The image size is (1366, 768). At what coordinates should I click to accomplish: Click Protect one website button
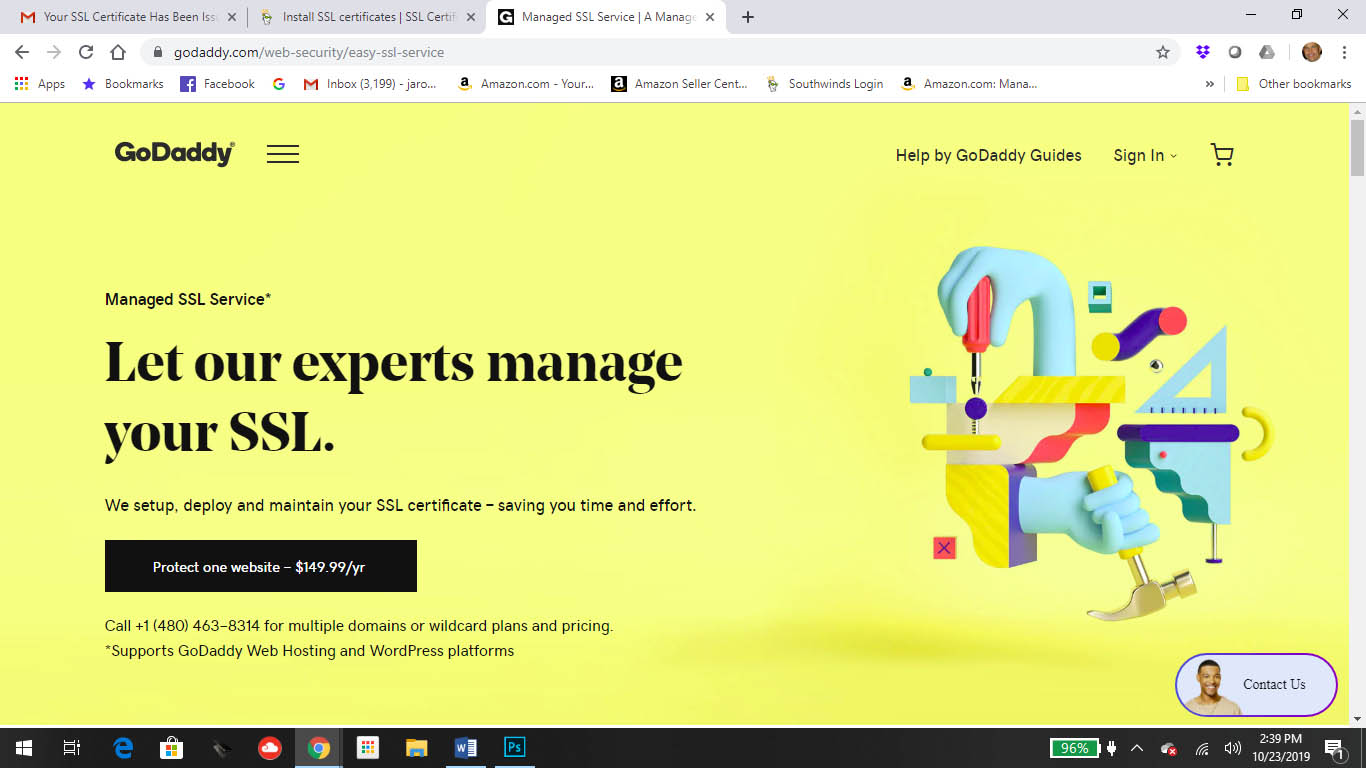coord(261,566)
